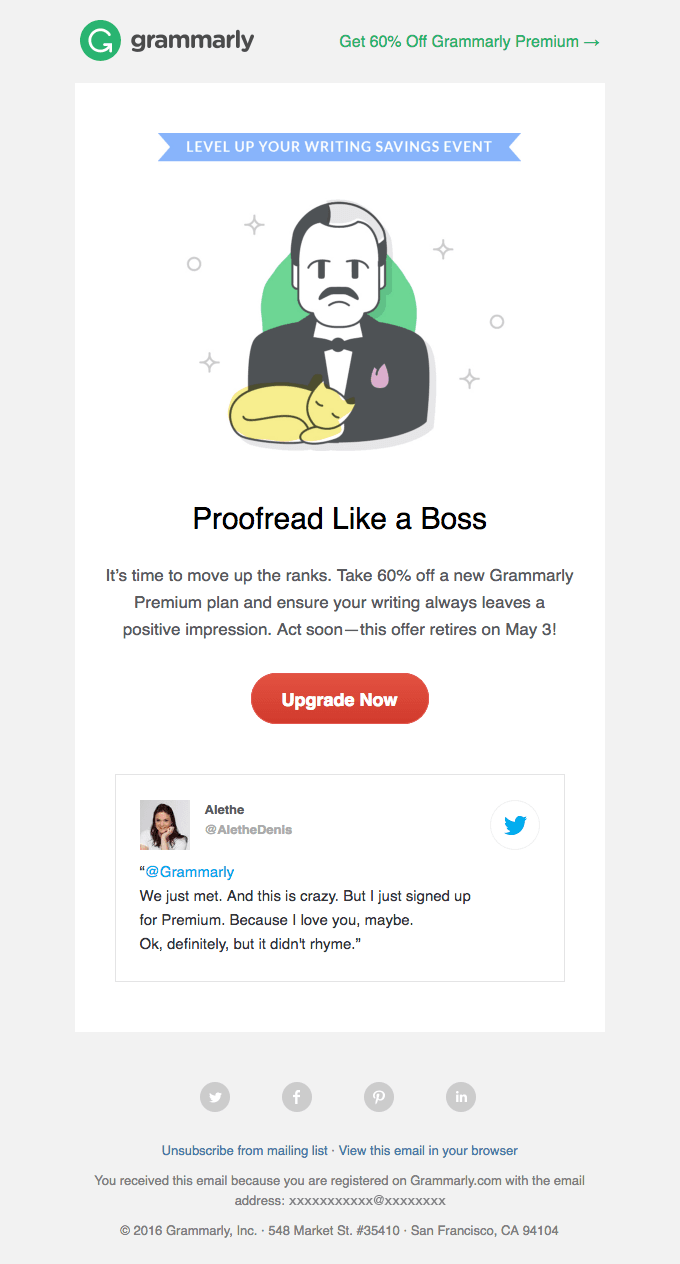Viewport: 680px width, 1264px height.
Task: Click the Level Up Your Writing banner
Action: pyautogui.click(x=339, y=147)
